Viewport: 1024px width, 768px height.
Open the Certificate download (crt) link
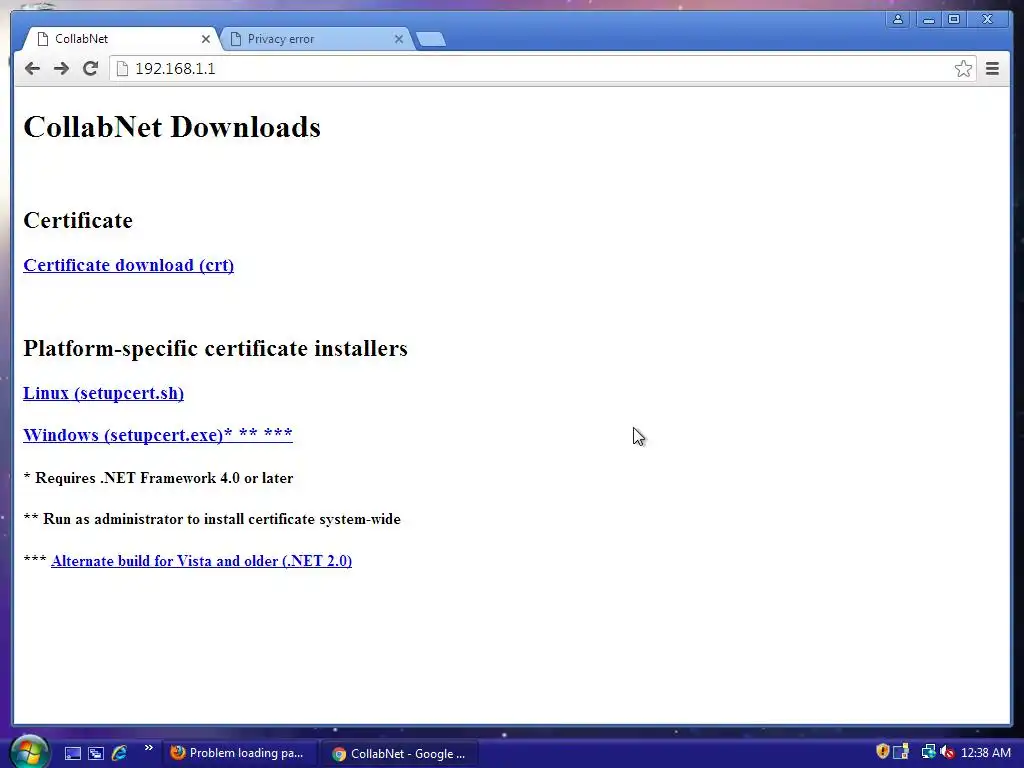pos(129,265)
